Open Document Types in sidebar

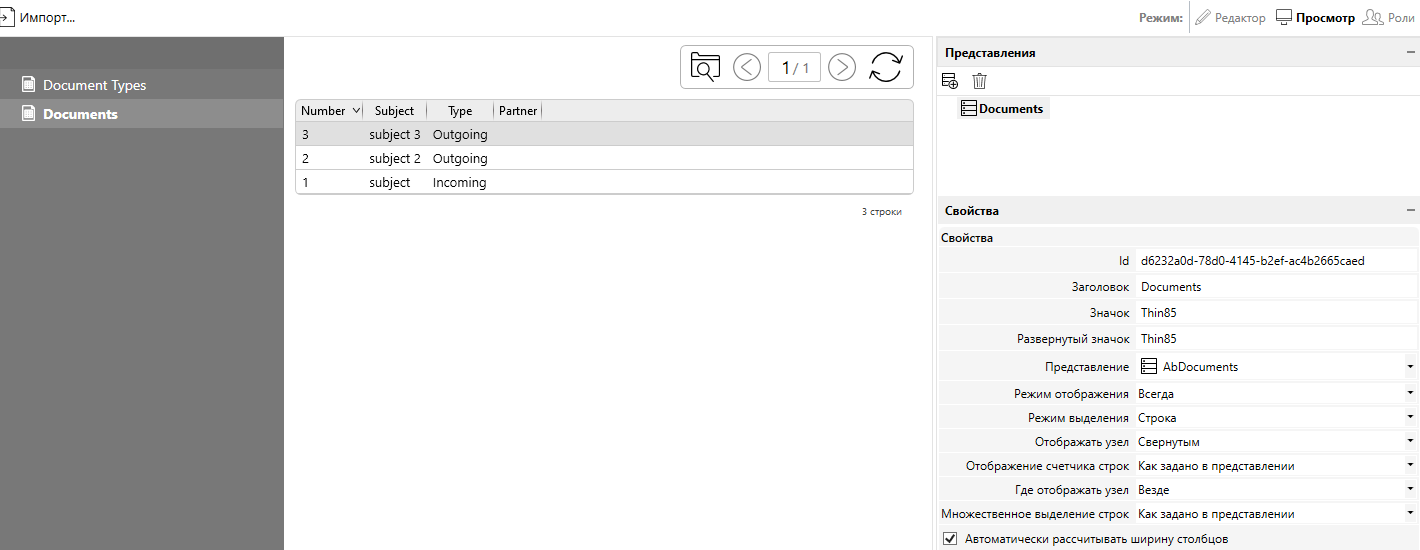point(94,86)
